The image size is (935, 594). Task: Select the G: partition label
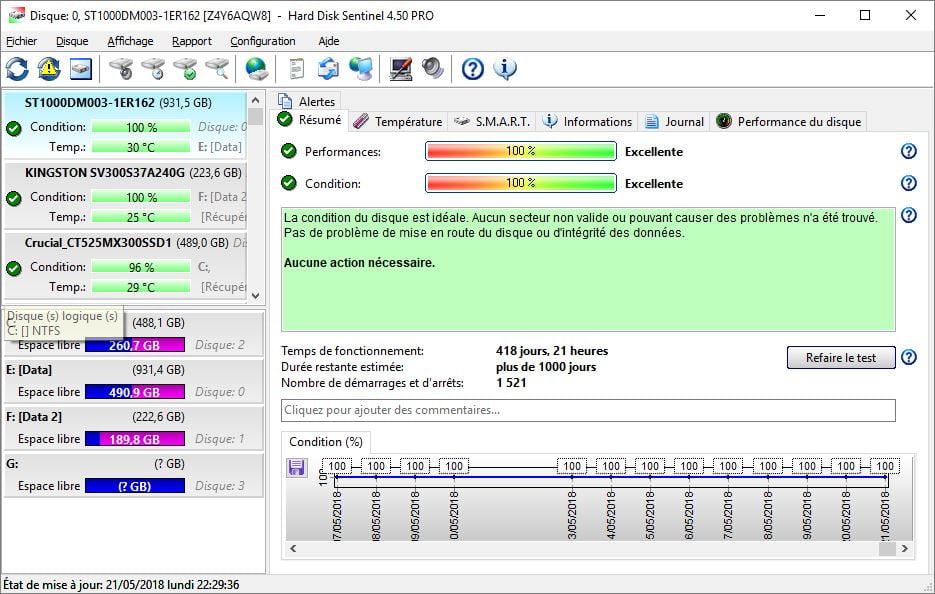[x=13, y=464]
